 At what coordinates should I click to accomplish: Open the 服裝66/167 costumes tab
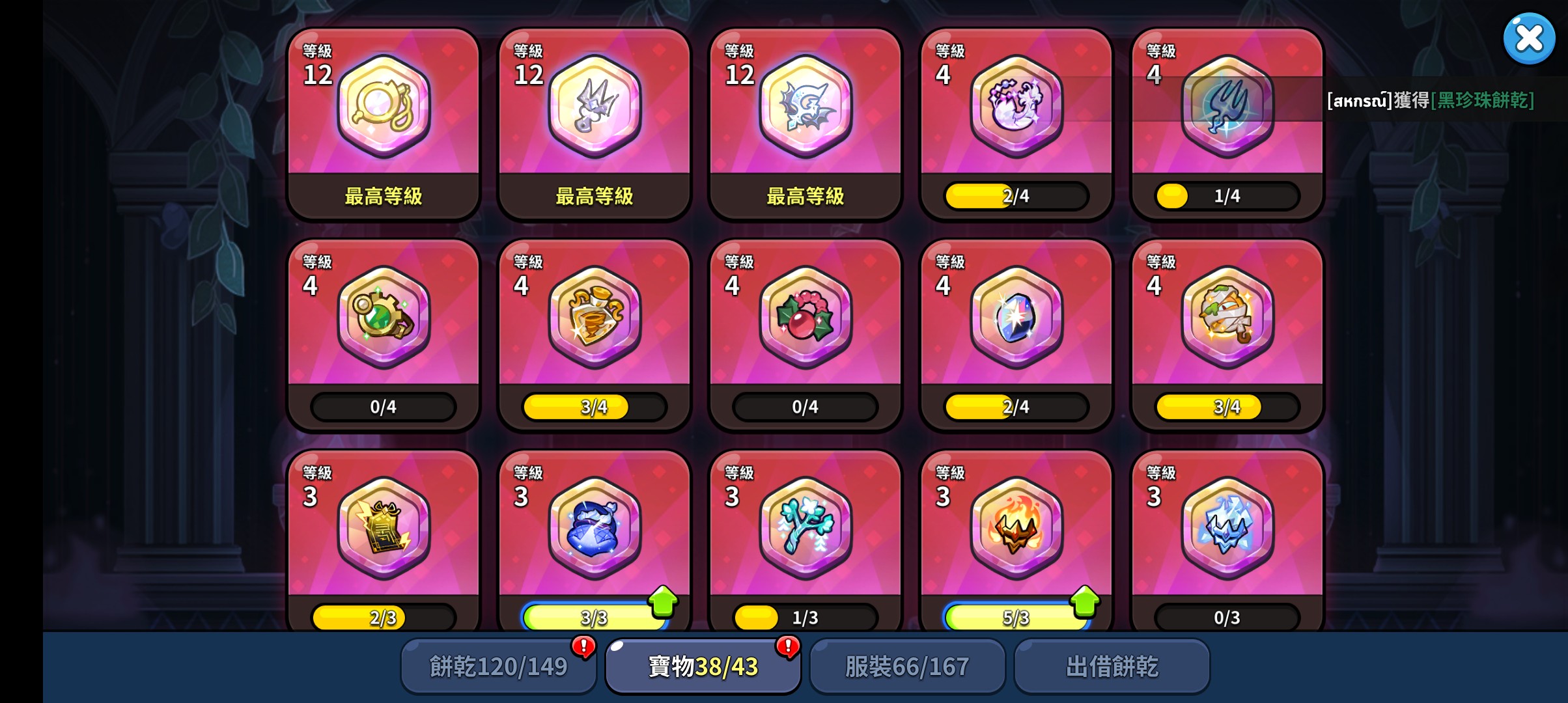point(908,667)
